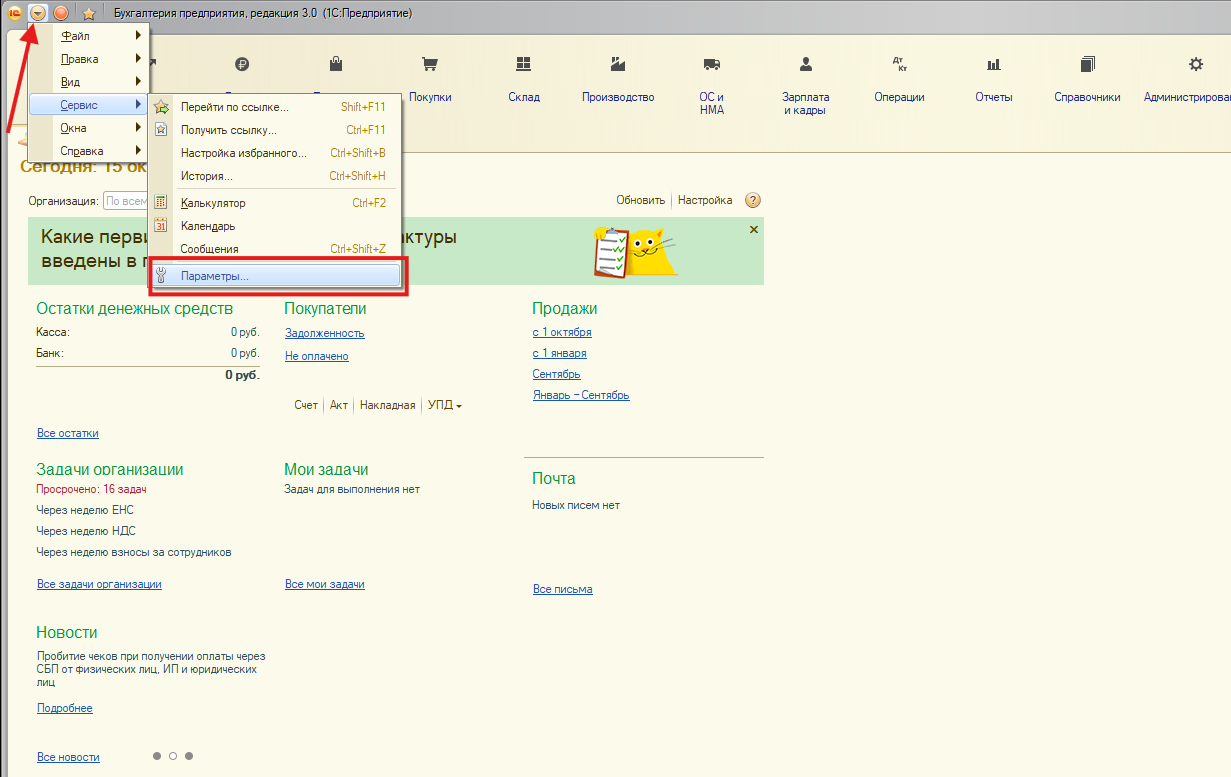Click the round help question mark icon

pos(753,200)
